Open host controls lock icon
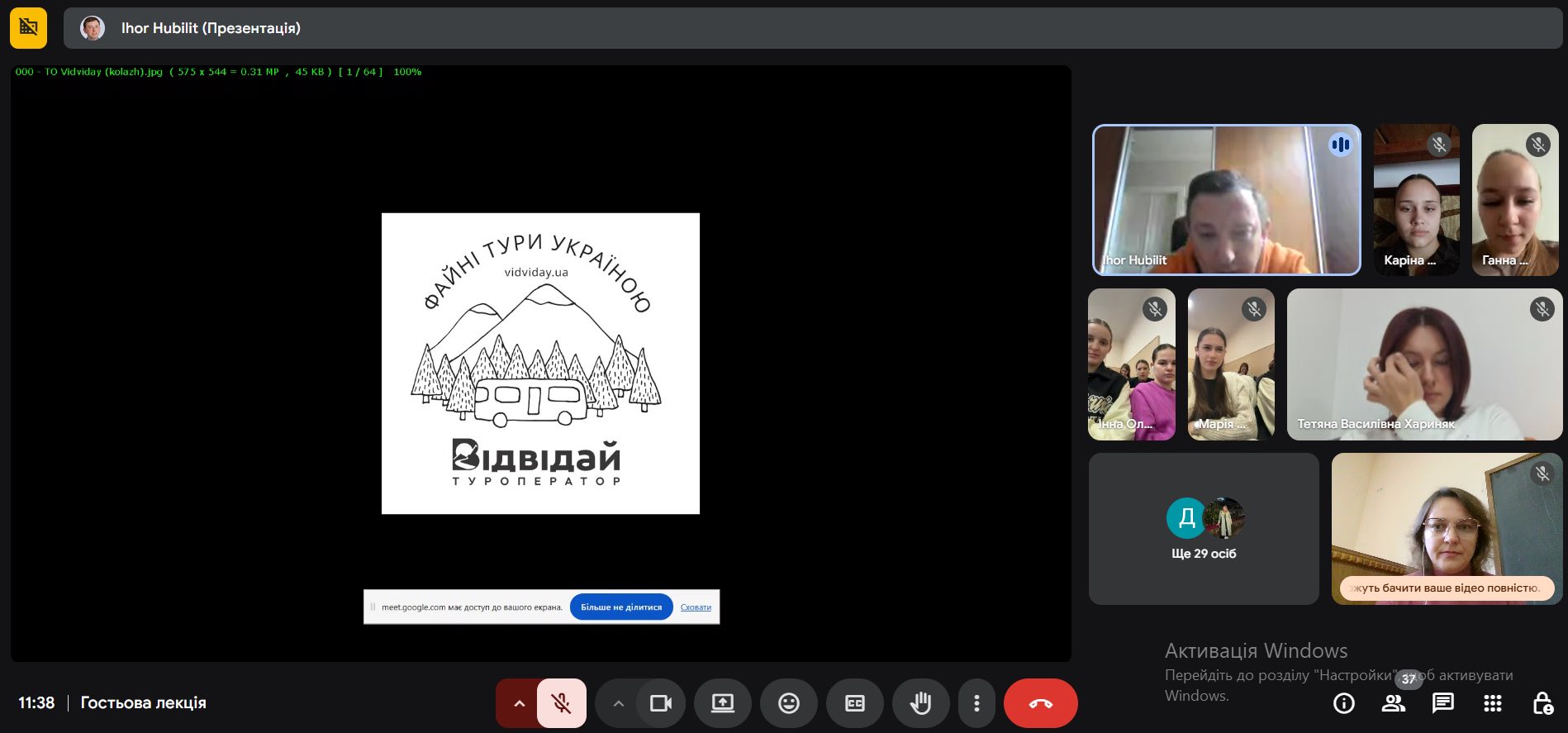 (x=1542, y=703)
